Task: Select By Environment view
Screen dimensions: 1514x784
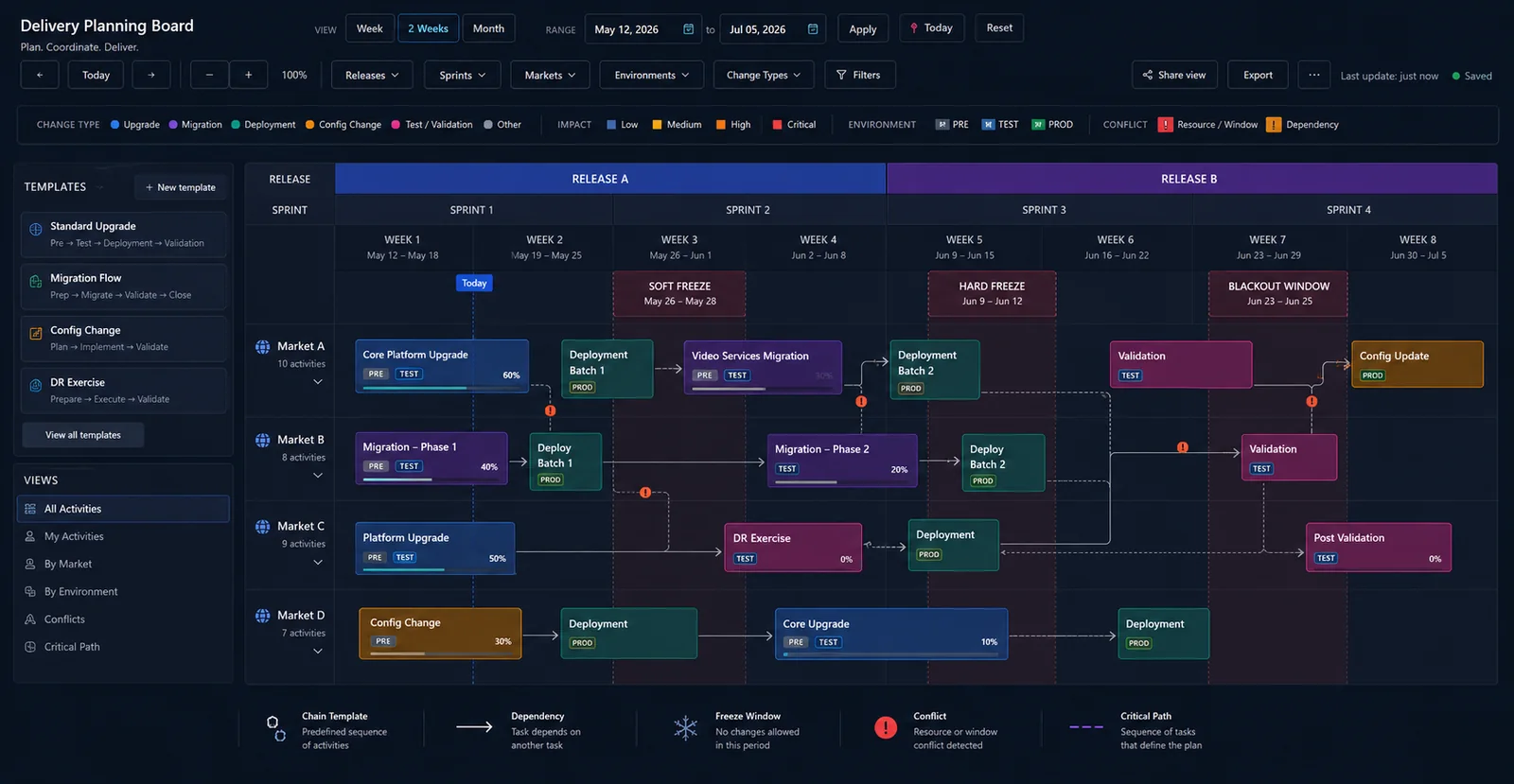Action: click(x=123, y=592)
